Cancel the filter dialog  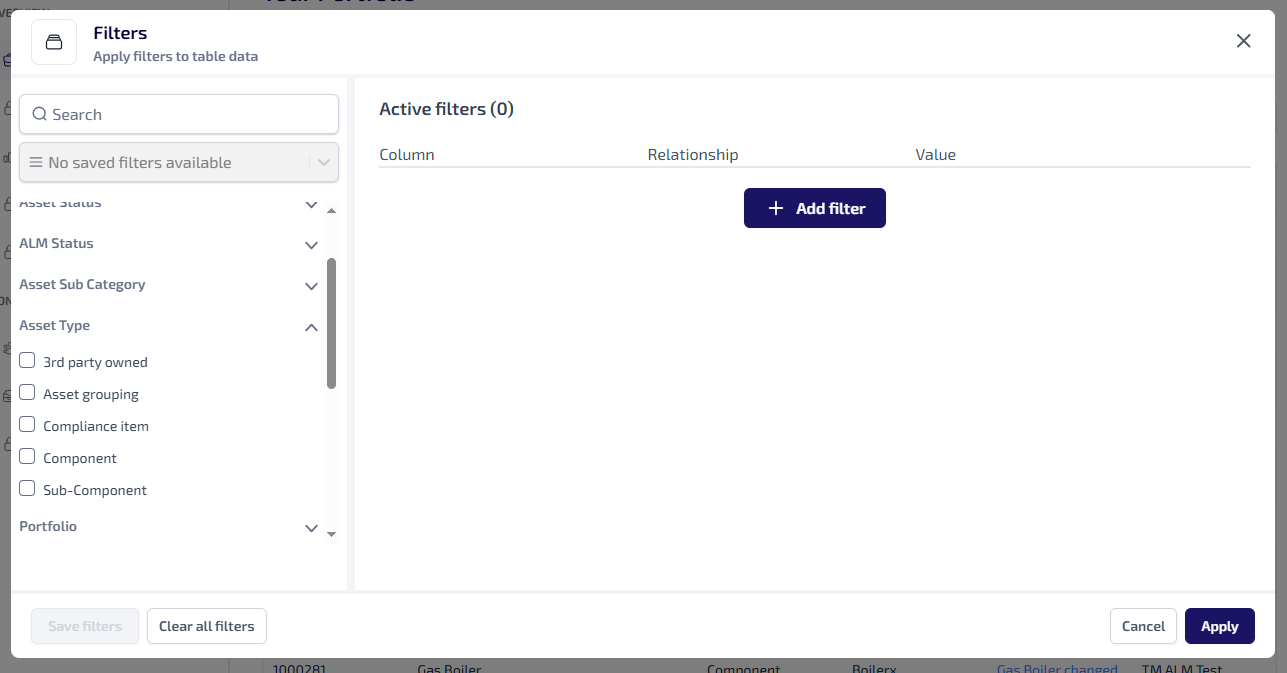[1142, 626]
